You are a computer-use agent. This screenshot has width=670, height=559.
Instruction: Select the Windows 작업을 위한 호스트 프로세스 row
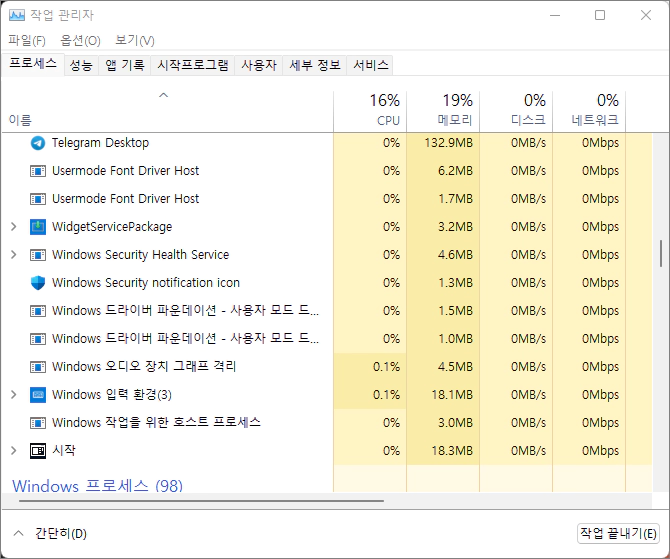[327, 423]
